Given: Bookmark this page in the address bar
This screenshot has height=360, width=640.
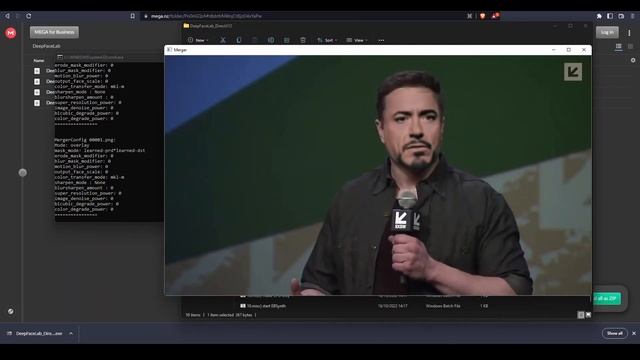Looking at the screenshot, I should click(133, 16).
